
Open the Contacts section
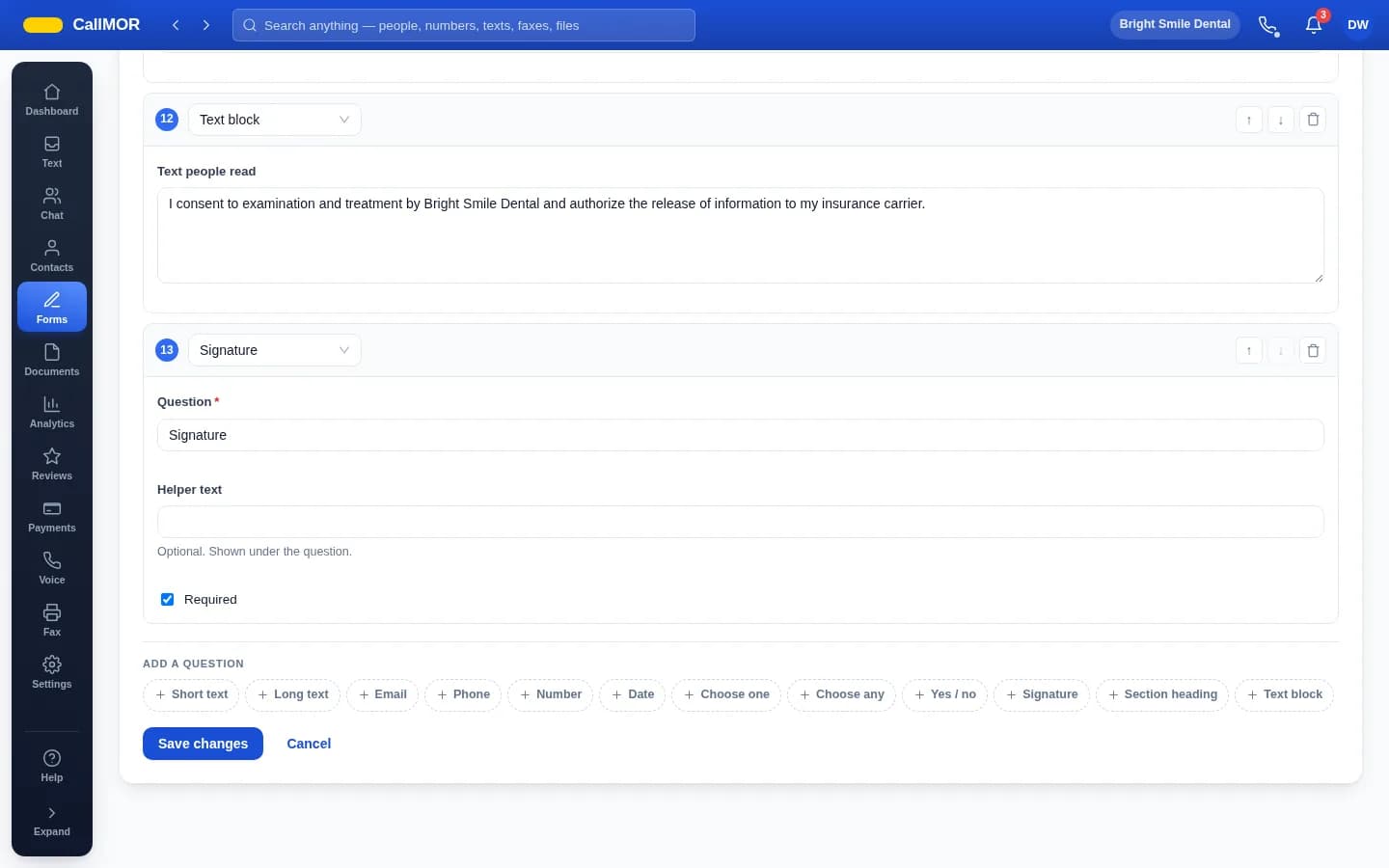point(52,256)
